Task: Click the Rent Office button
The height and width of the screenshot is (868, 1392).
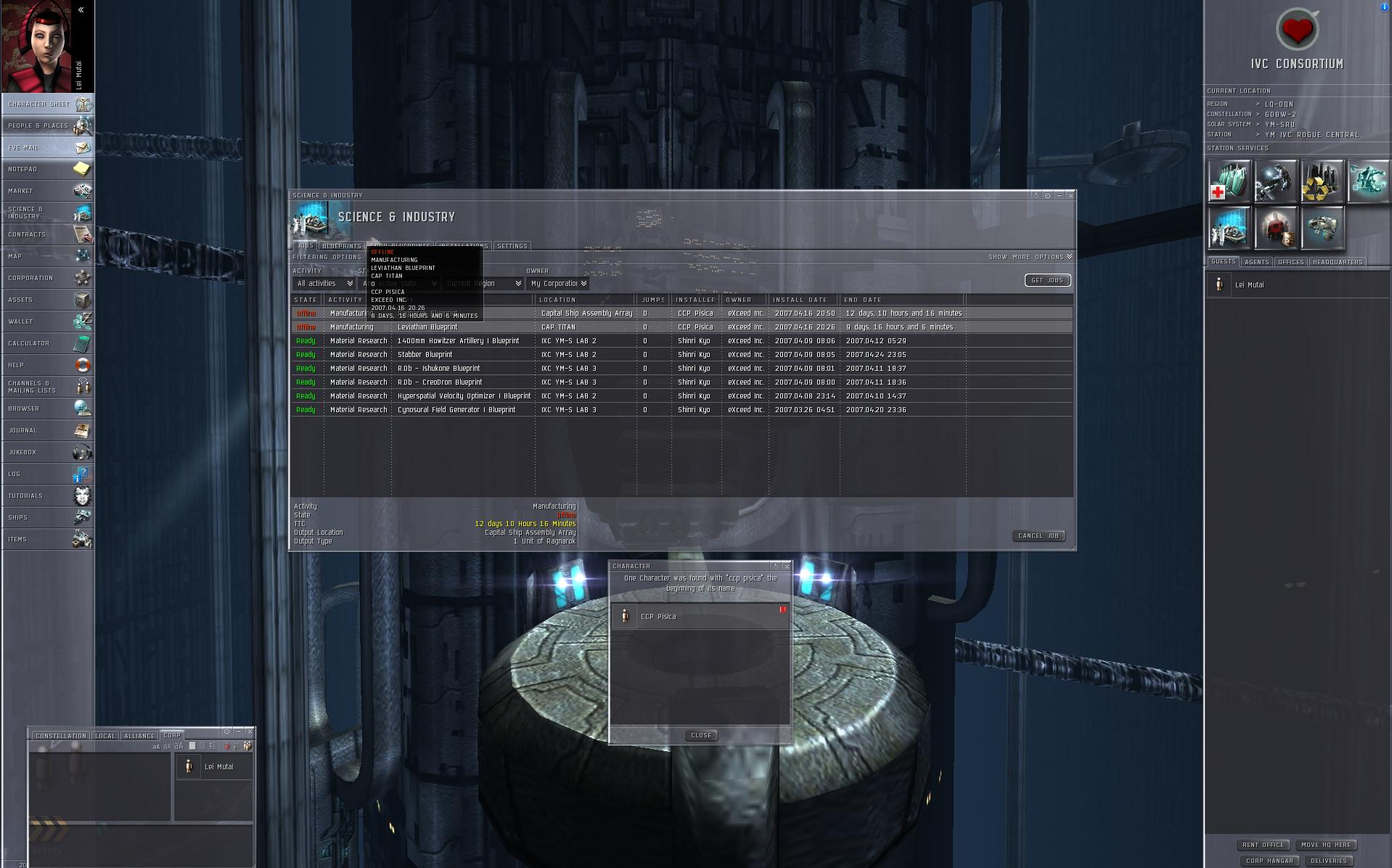Action: click(x=1264, y=845)
